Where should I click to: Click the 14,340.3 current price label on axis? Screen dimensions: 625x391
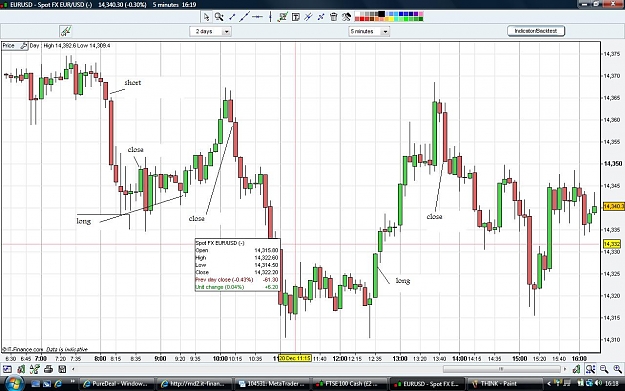coord(613,206)
